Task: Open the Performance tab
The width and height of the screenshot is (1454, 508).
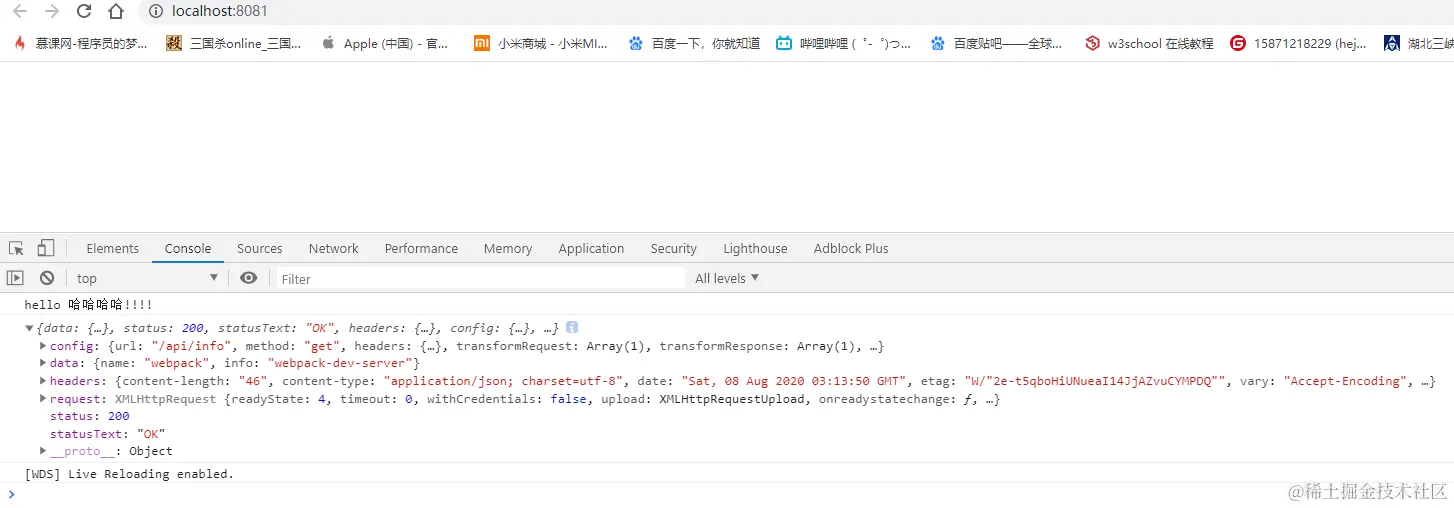Action: (421, 248)
